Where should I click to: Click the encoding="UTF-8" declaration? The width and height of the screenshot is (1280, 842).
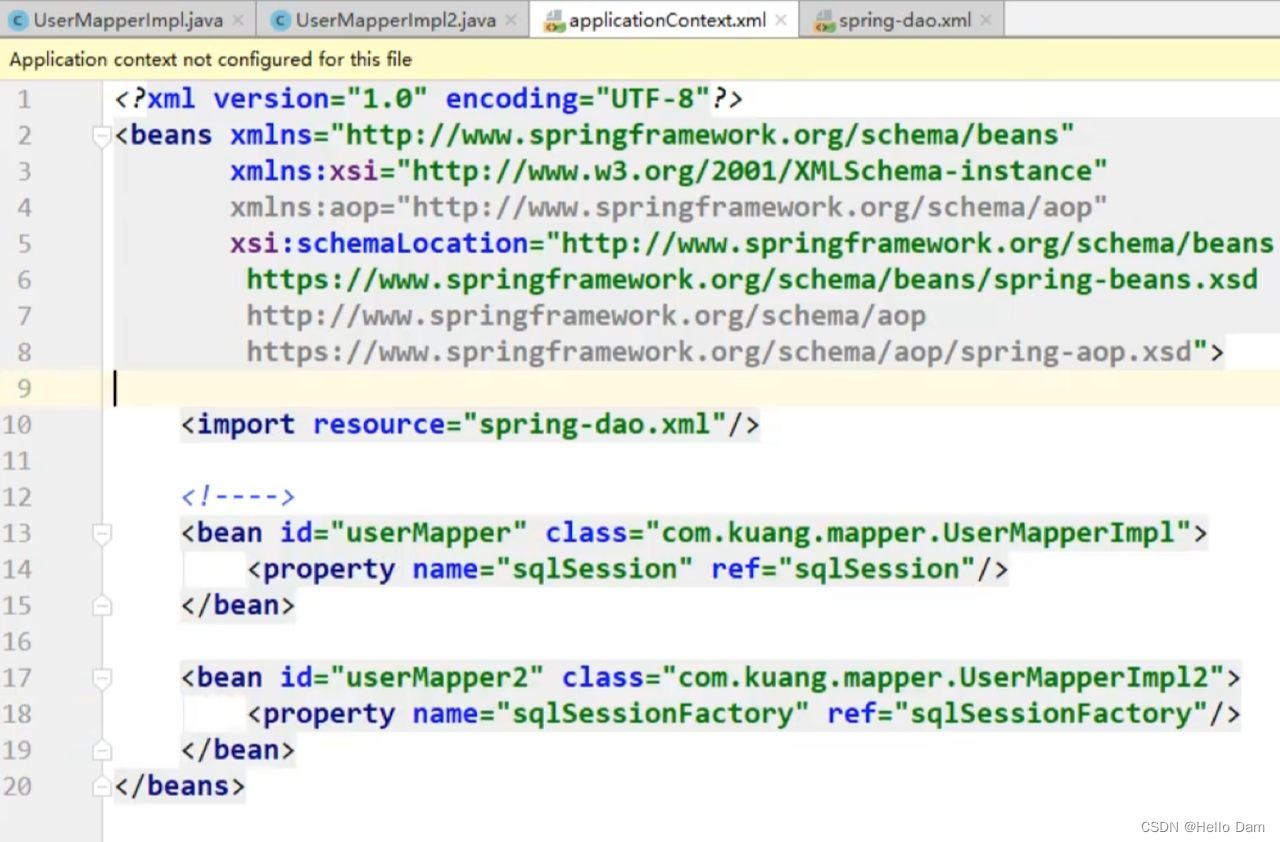pos(578,99)
